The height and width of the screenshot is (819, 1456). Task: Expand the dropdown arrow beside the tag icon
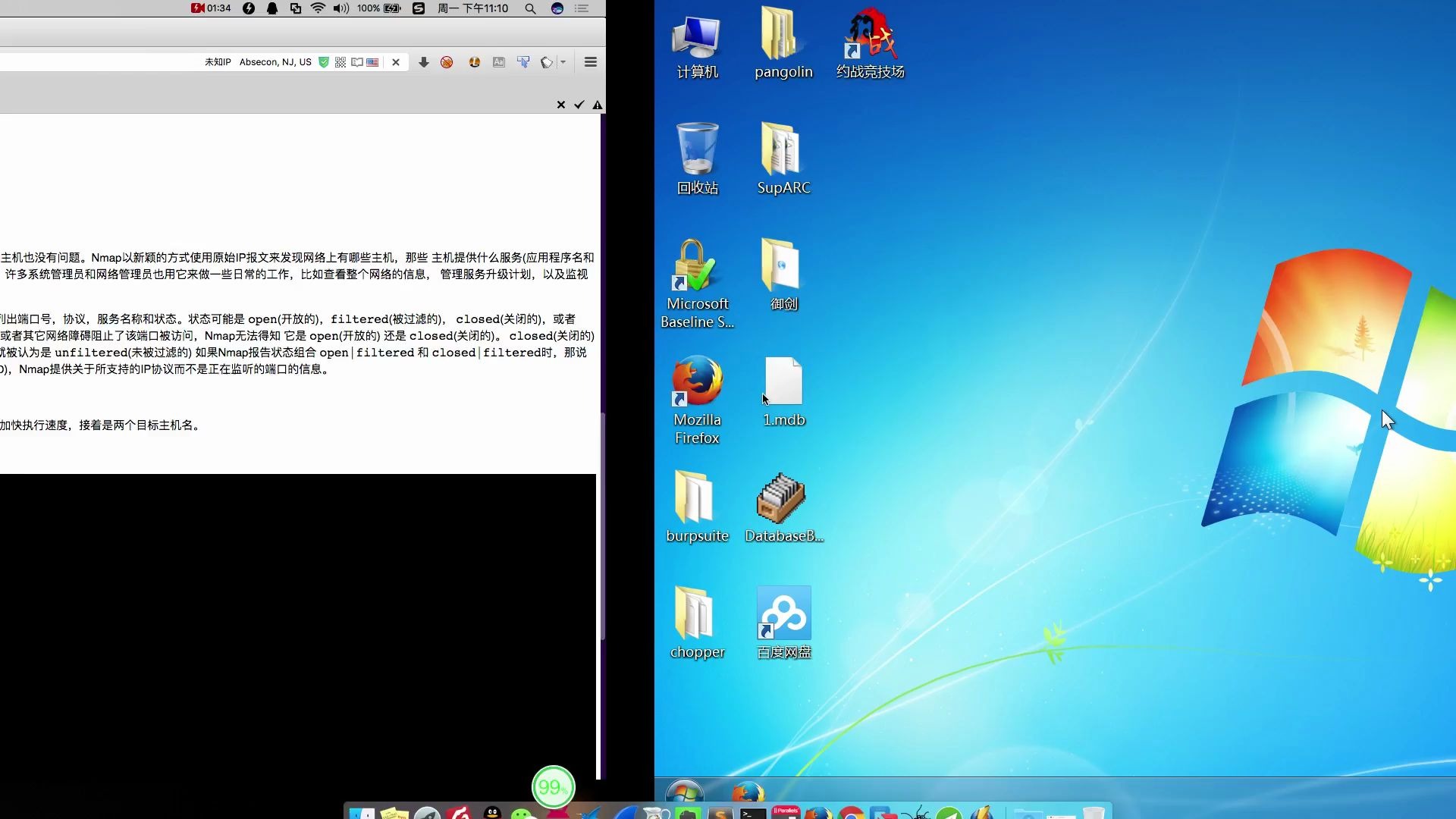click(x=563, y=62)
